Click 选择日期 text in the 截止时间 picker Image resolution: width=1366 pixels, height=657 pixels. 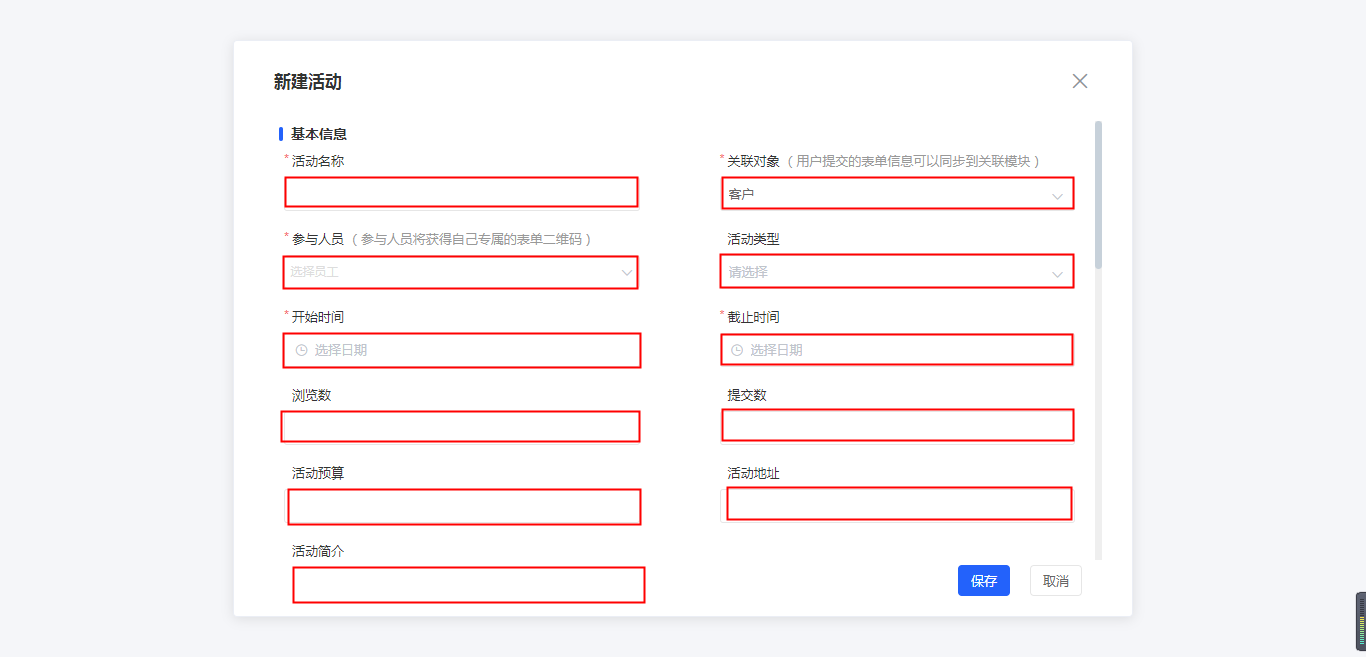tap(776, 350)
